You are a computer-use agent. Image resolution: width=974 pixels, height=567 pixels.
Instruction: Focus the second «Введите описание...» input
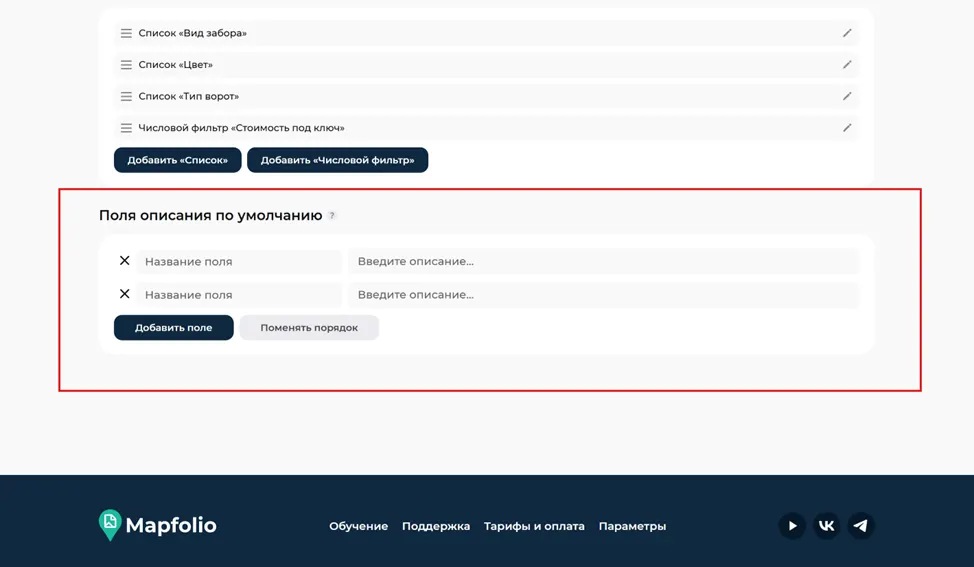point(604,294)
